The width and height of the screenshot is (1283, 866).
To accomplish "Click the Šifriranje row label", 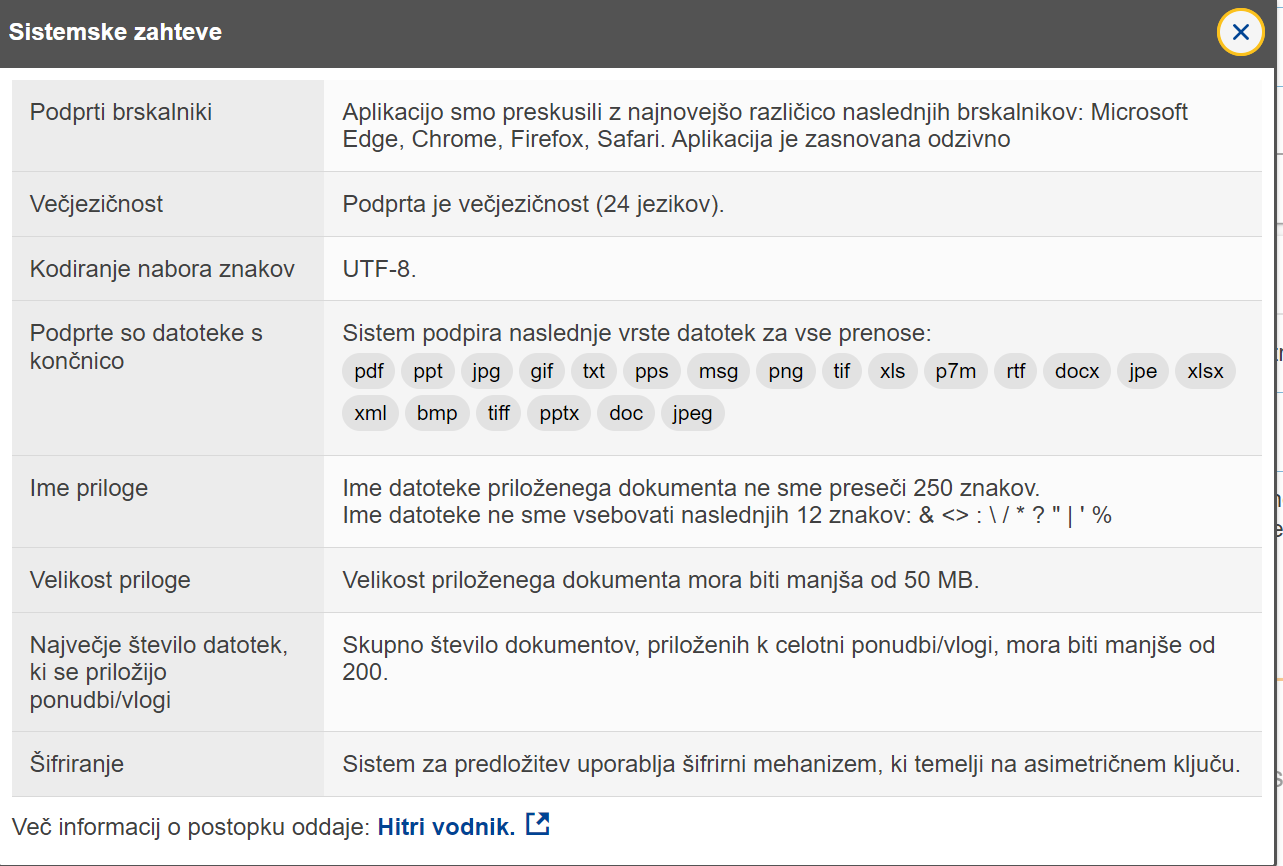I will pyautogui.click(x=77, y=764).
